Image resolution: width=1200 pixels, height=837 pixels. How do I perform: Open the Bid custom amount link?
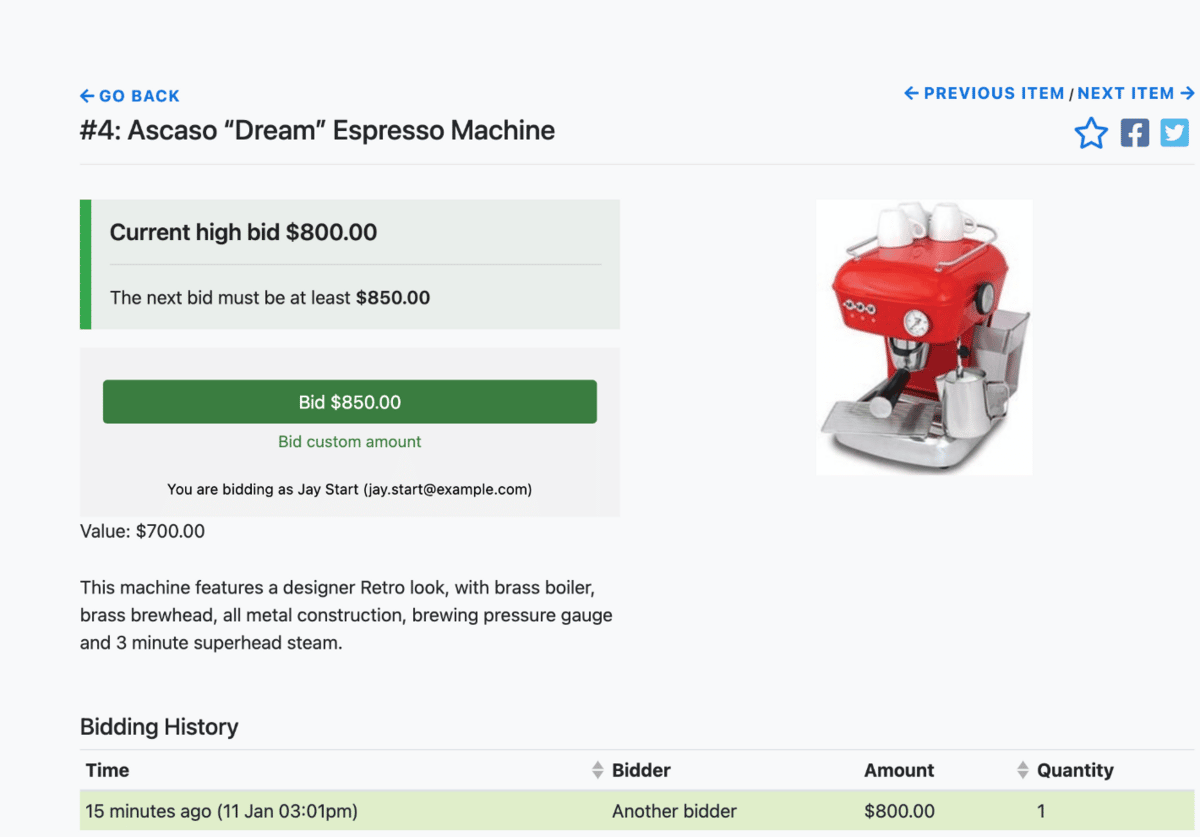click(350, 442)
